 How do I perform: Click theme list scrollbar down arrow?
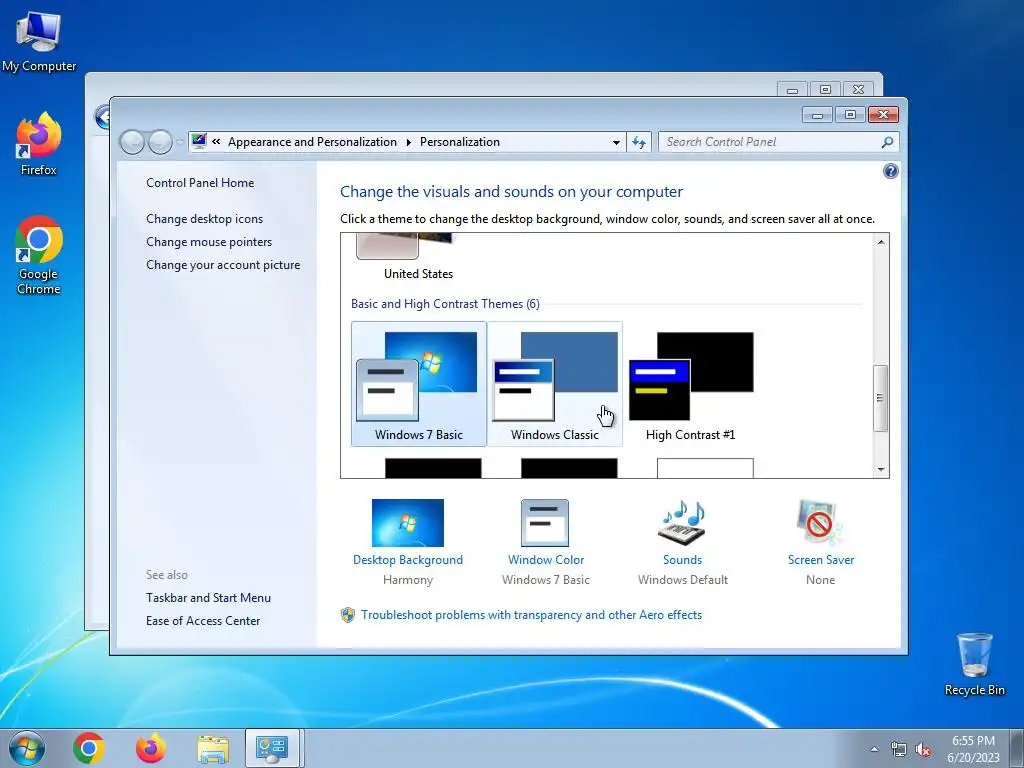coord(881,470)
